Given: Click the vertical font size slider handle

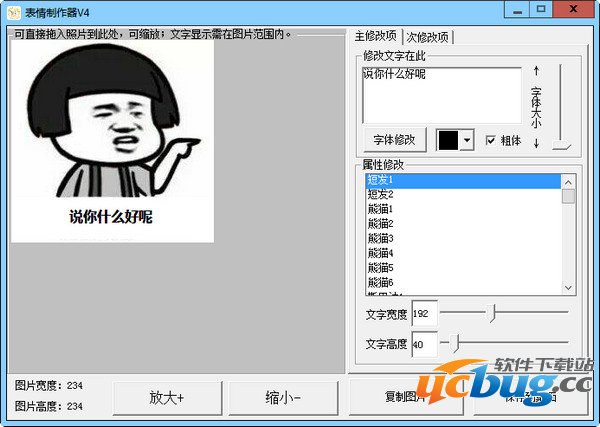Looking at the screenshot, I should [x=561, y=146].
